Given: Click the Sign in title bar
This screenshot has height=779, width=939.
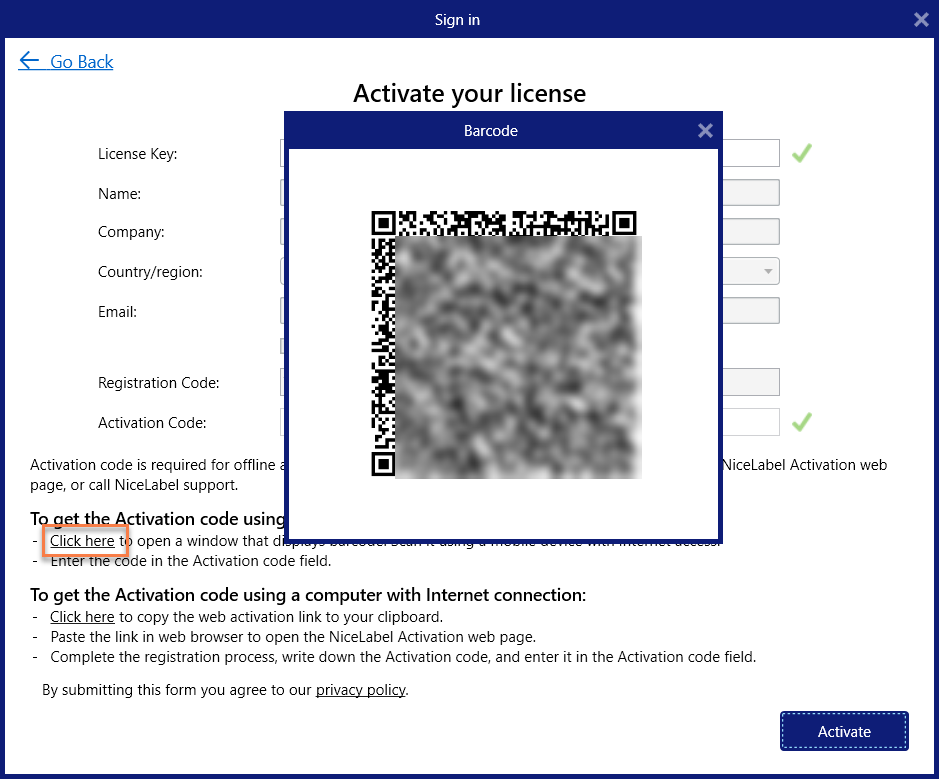Looking at the screenshot, I should click(x=456, y=19).
